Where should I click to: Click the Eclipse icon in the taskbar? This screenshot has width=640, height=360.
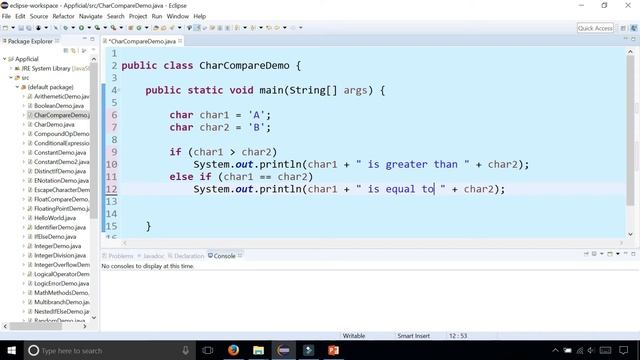click(284, 350)
